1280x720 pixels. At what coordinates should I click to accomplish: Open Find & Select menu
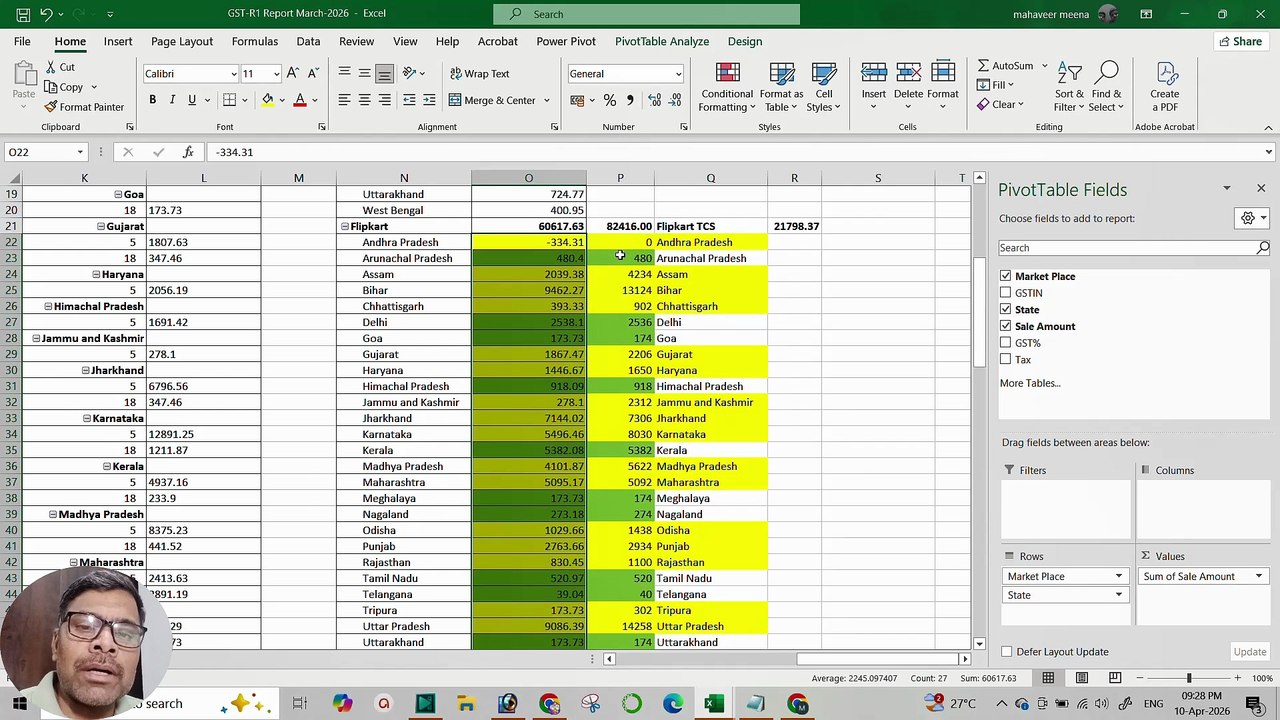1106,88
